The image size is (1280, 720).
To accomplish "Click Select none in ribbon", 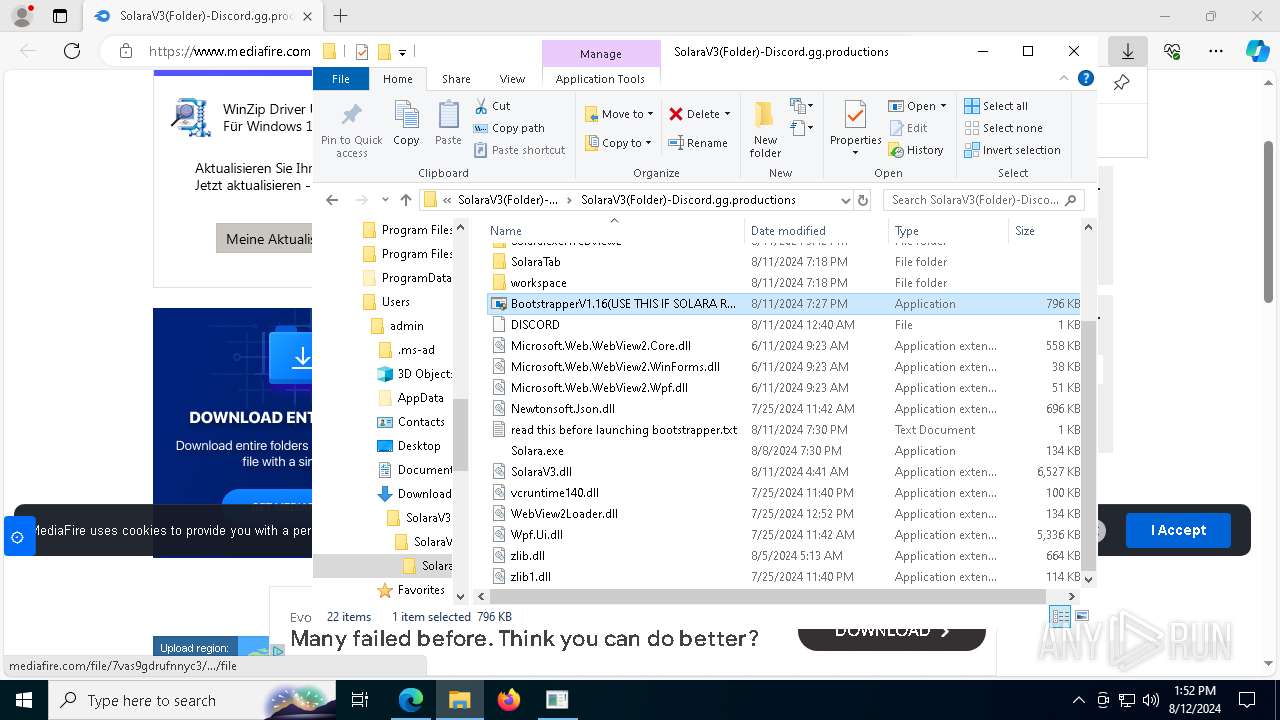I will (1003, 128).
